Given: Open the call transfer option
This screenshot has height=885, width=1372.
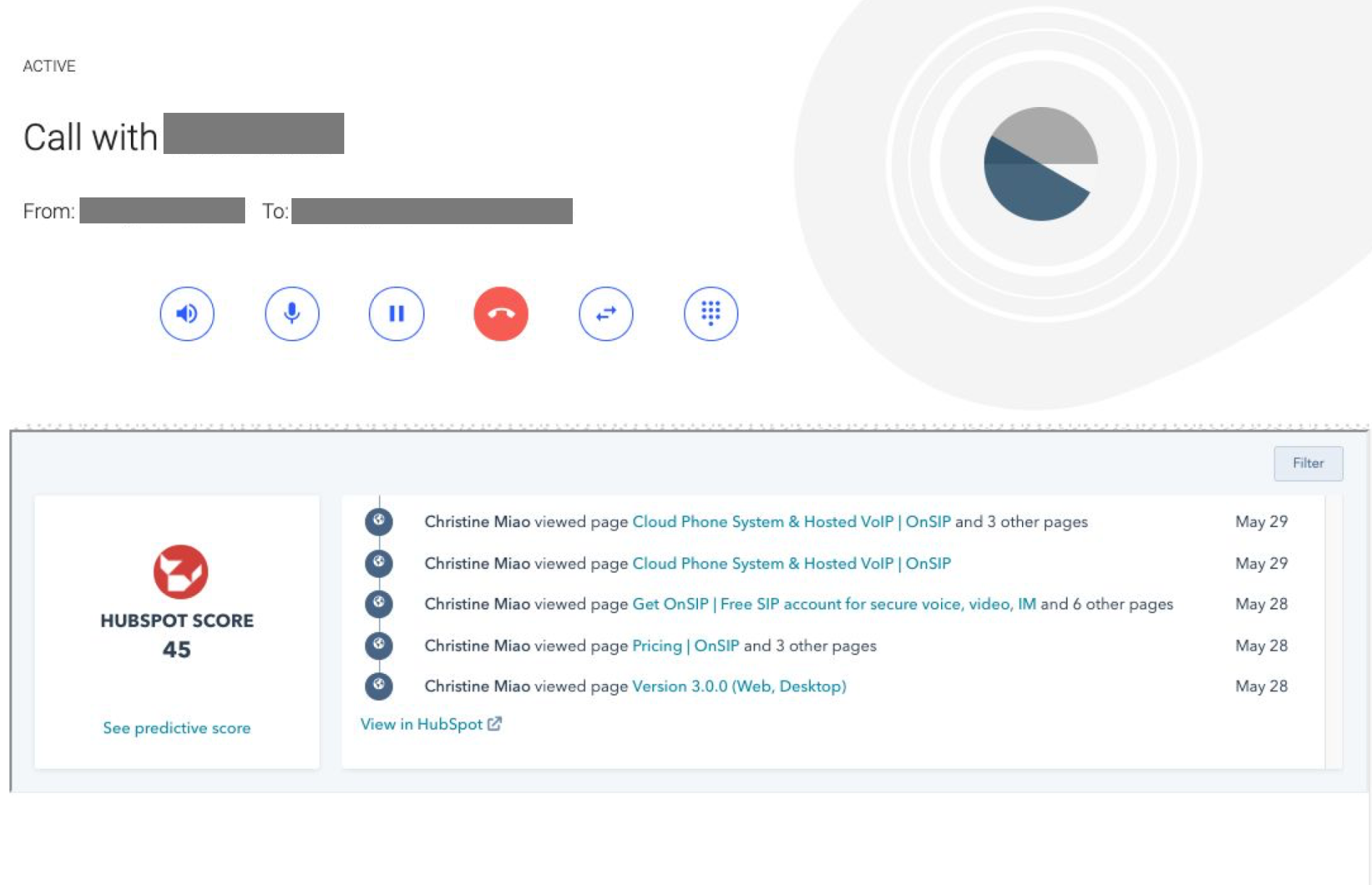Looking at the screenshot, I should click(x=605, y=313).
